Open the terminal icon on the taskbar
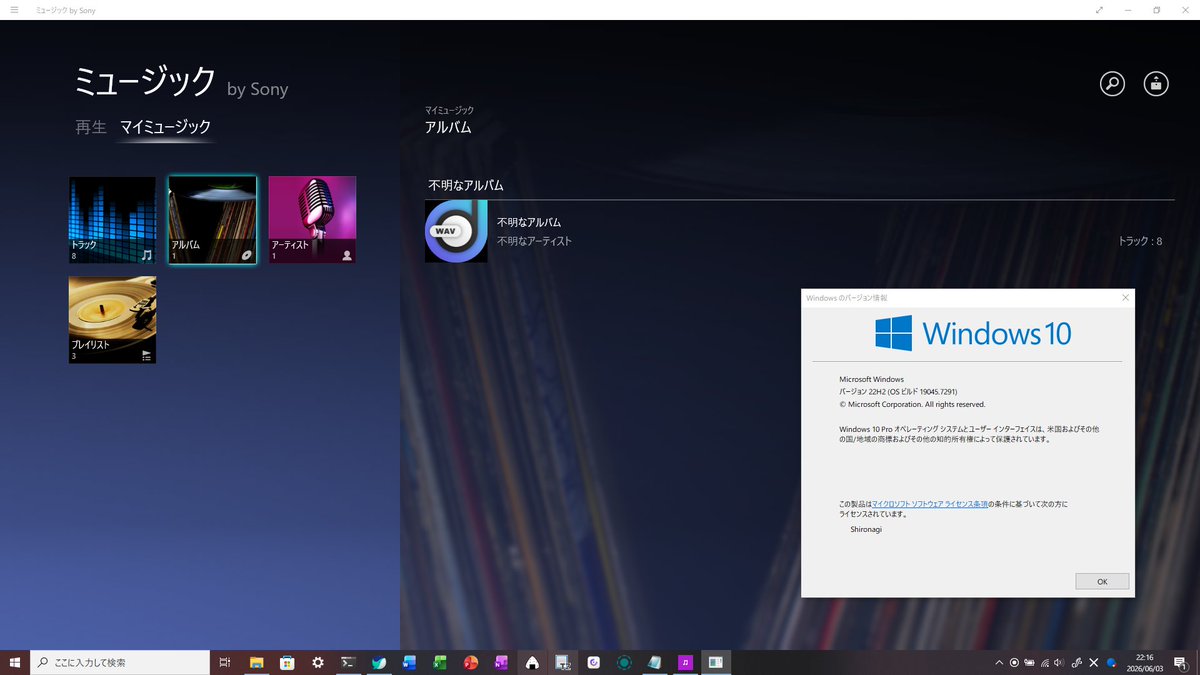The height and width of the screenshot is (675, 1200). (348, 662)
